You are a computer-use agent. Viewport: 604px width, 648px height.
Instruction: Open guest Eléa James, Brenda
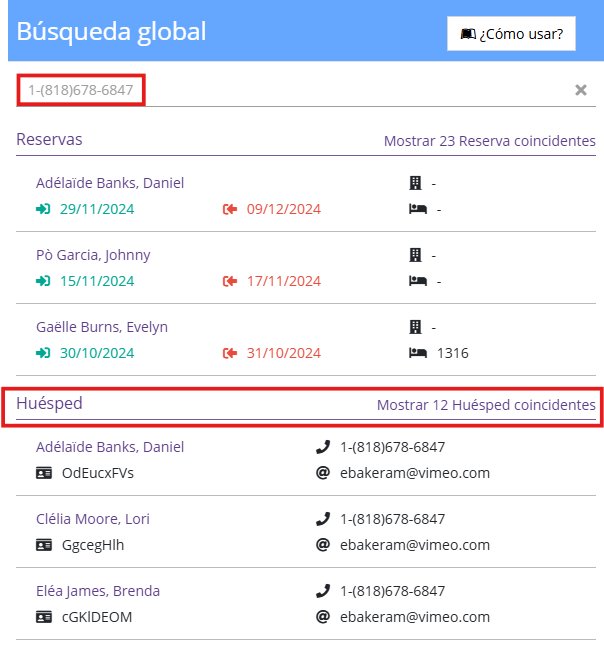98,591
